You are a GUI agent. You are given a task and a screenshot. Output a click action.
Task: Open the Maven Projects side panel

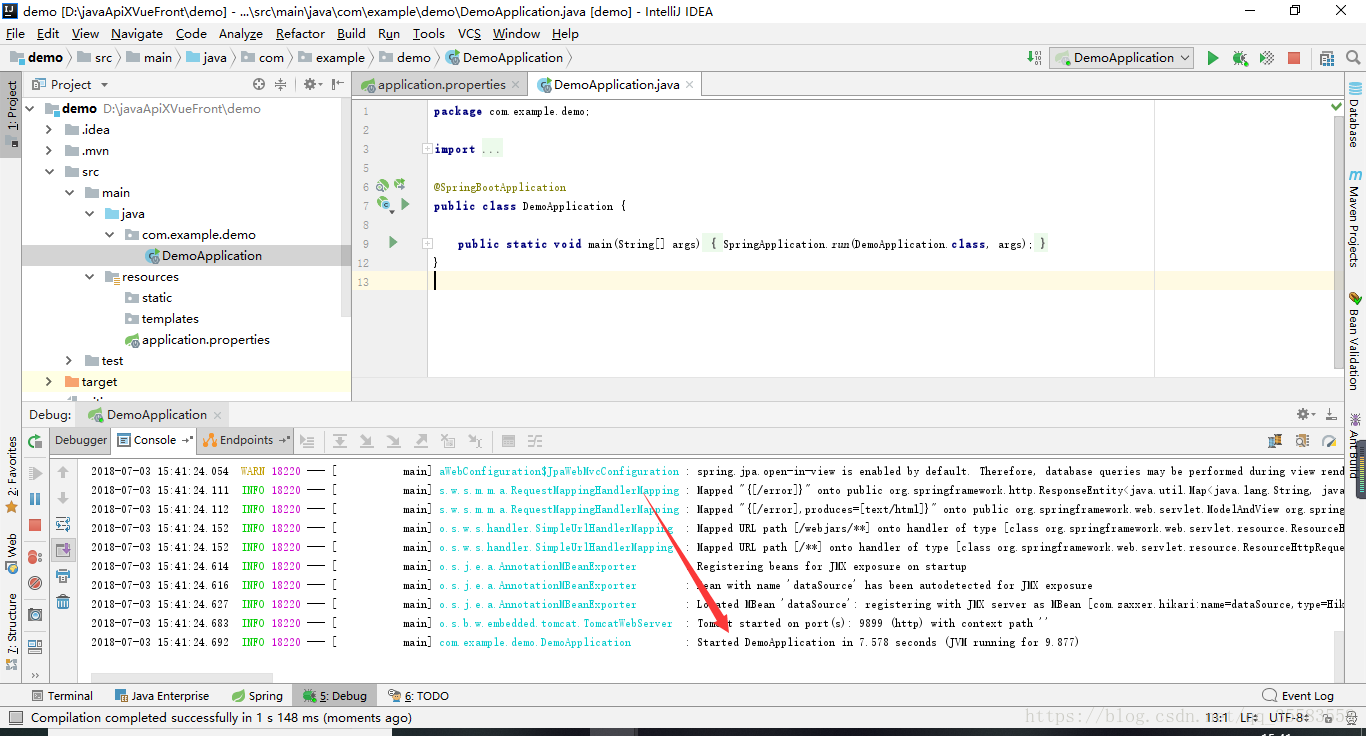[1355, 218]
